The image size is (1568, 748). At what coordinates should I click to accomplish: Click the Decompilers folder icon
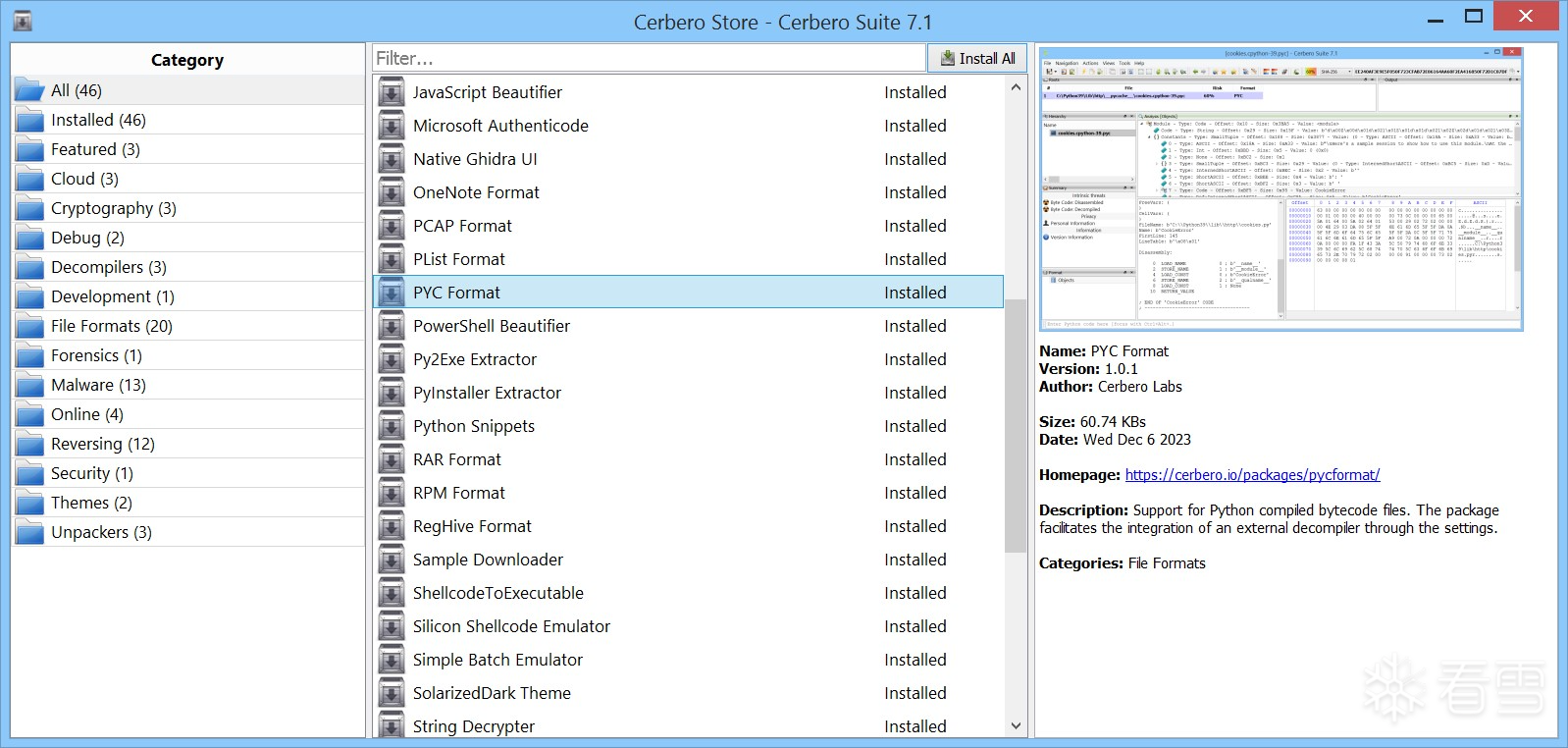tap(29, 268)
